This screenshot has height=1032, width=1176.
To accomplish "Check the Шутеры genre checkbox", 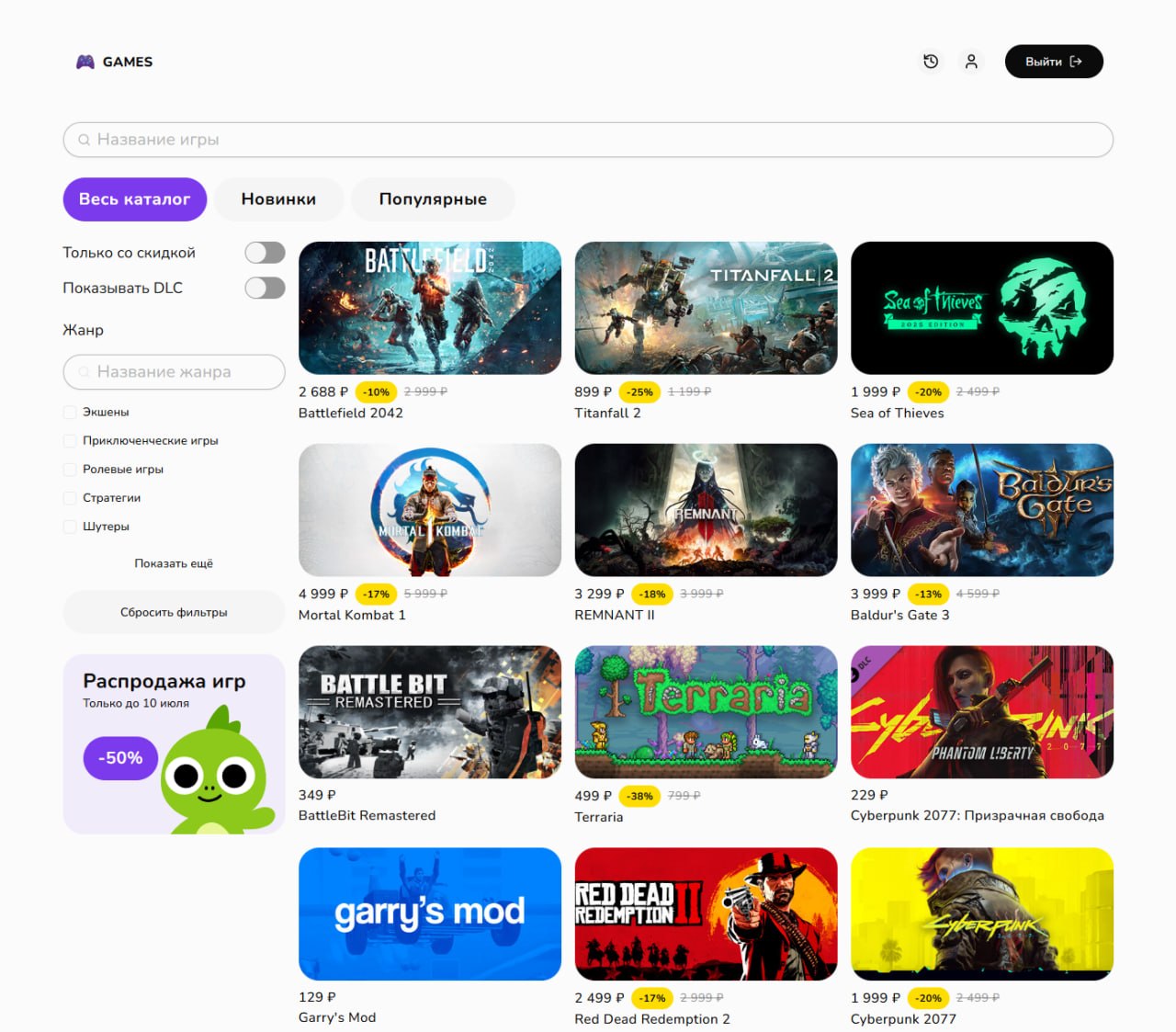I will click(70, 527).
